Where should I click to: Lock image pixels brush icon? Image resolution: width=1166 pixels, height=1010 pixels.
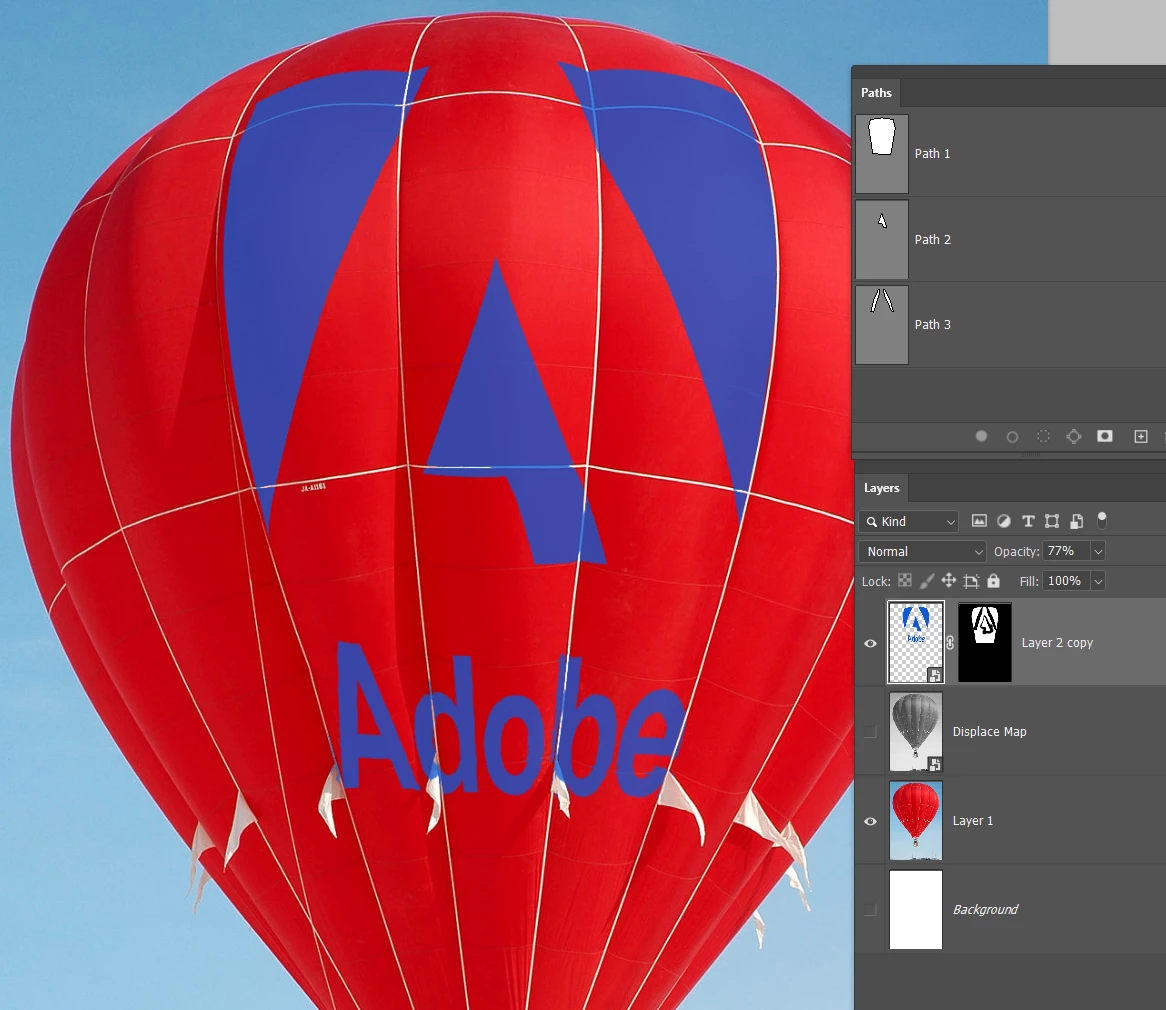coord(927,581)
